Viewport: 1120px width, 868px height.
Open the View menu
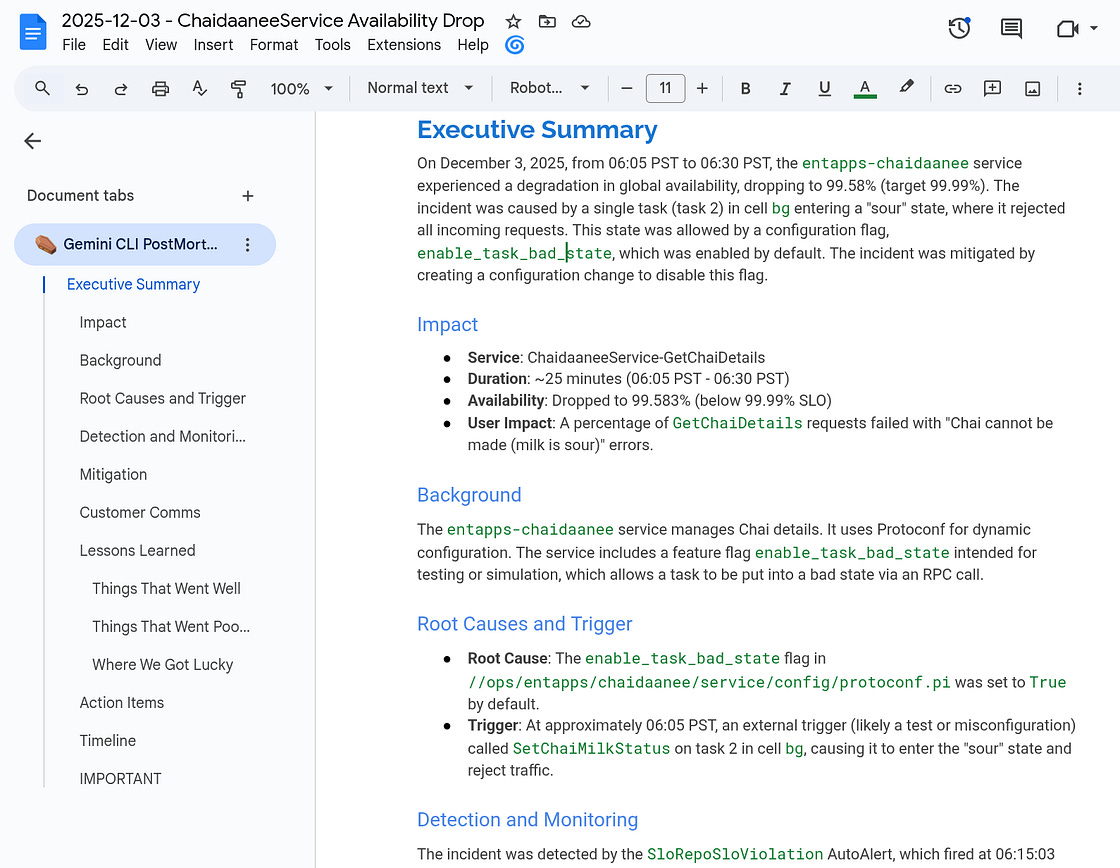click(161, 45)
